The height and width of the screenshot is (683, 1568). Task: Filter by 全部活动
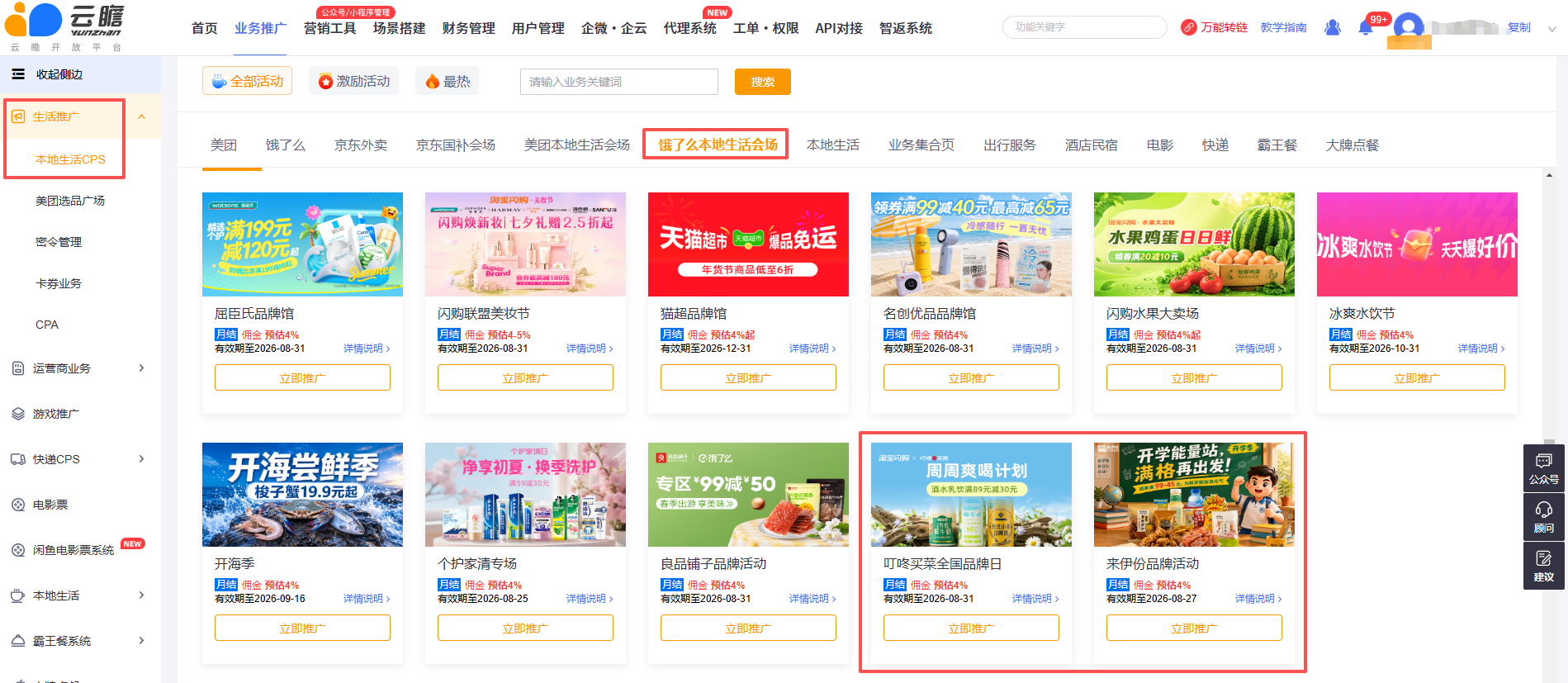pyautogui.click(x=247, y=81)
